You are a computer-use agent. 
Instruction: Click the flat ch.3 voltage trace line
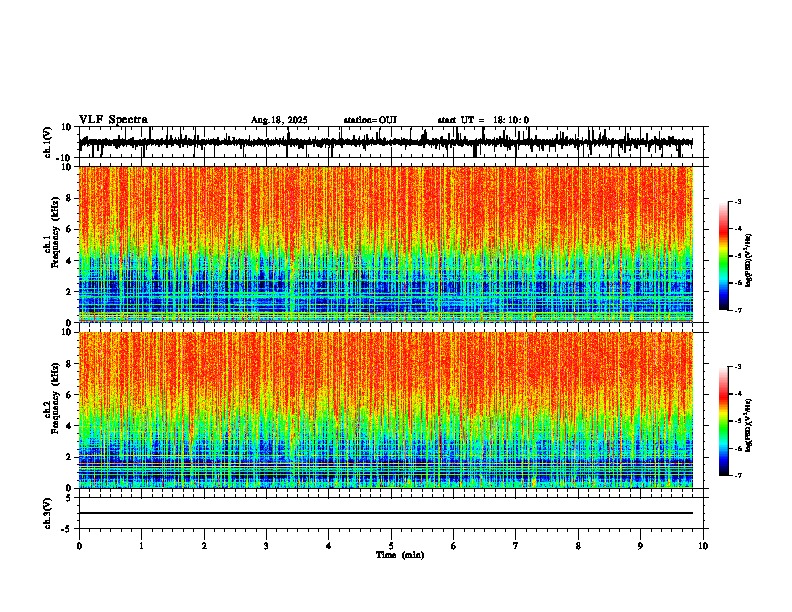click(386, 513)
